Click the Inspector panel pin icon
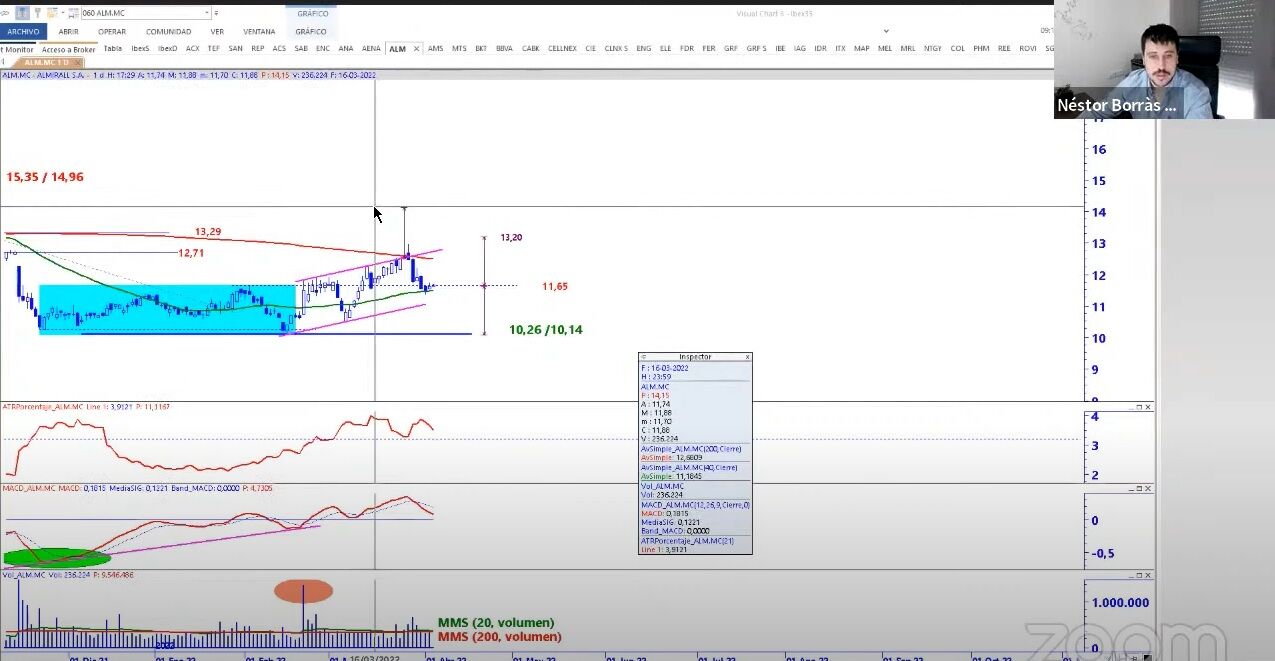 coord(643,357)
